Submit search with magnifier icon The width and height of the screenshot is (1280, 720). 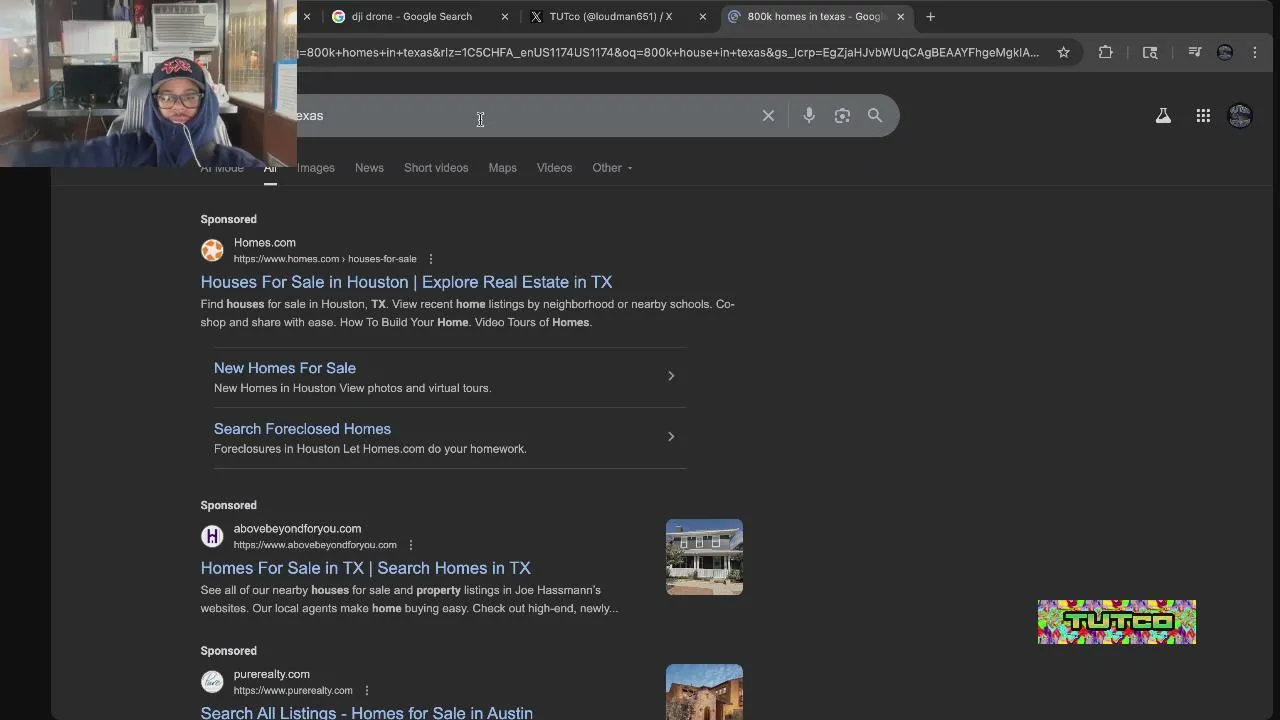875,116
